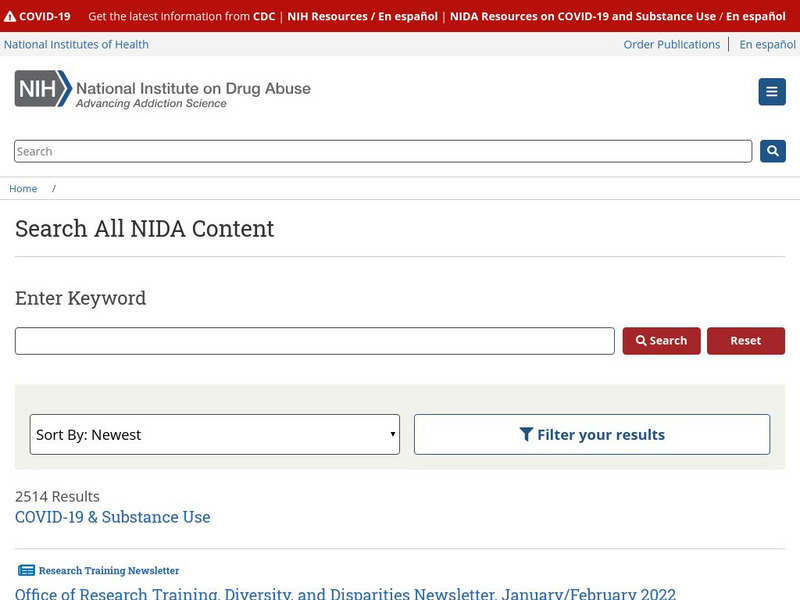
Task: Open NIDA Resources on COVID-19 and Substance Use
Action: 583,16
